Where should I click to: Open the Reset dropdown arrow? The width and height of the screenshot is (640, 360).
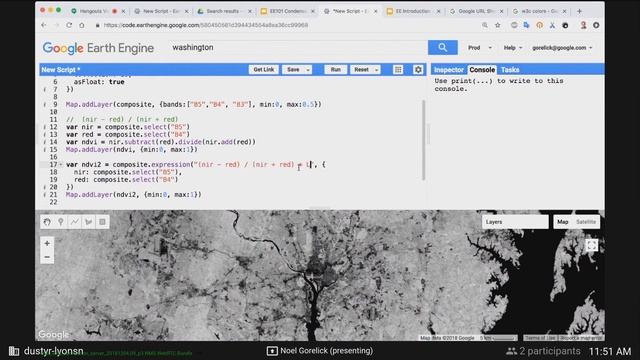click(x=376, y=70)
